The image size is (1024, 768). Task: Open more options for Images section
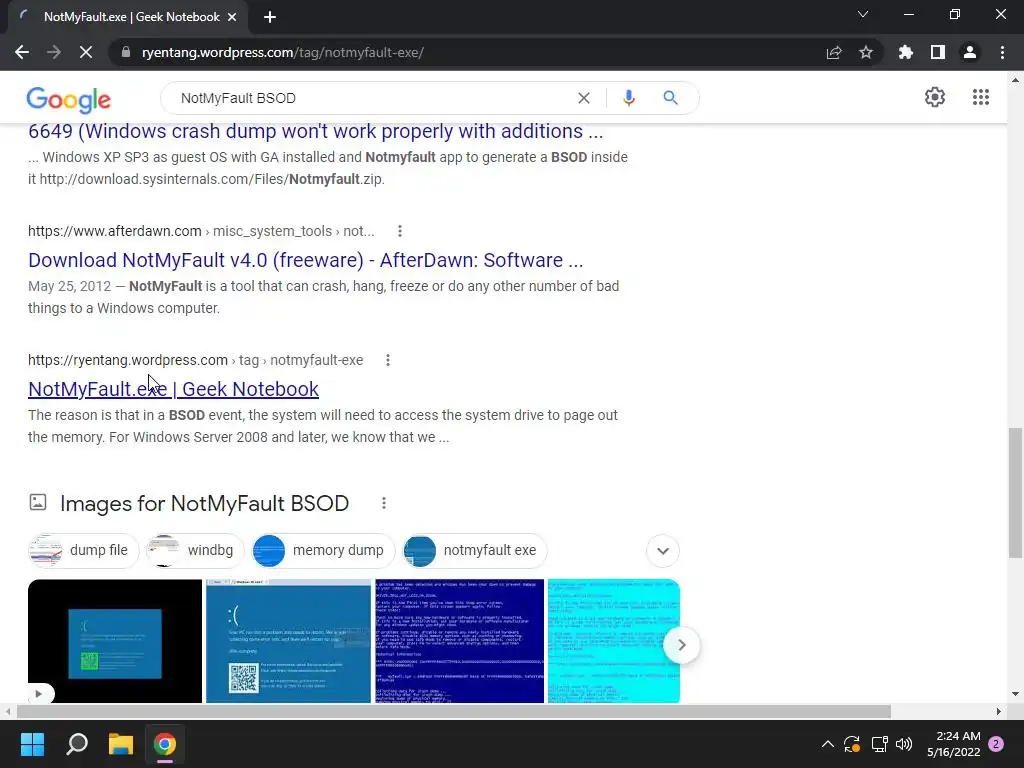[x=384, y=503]
